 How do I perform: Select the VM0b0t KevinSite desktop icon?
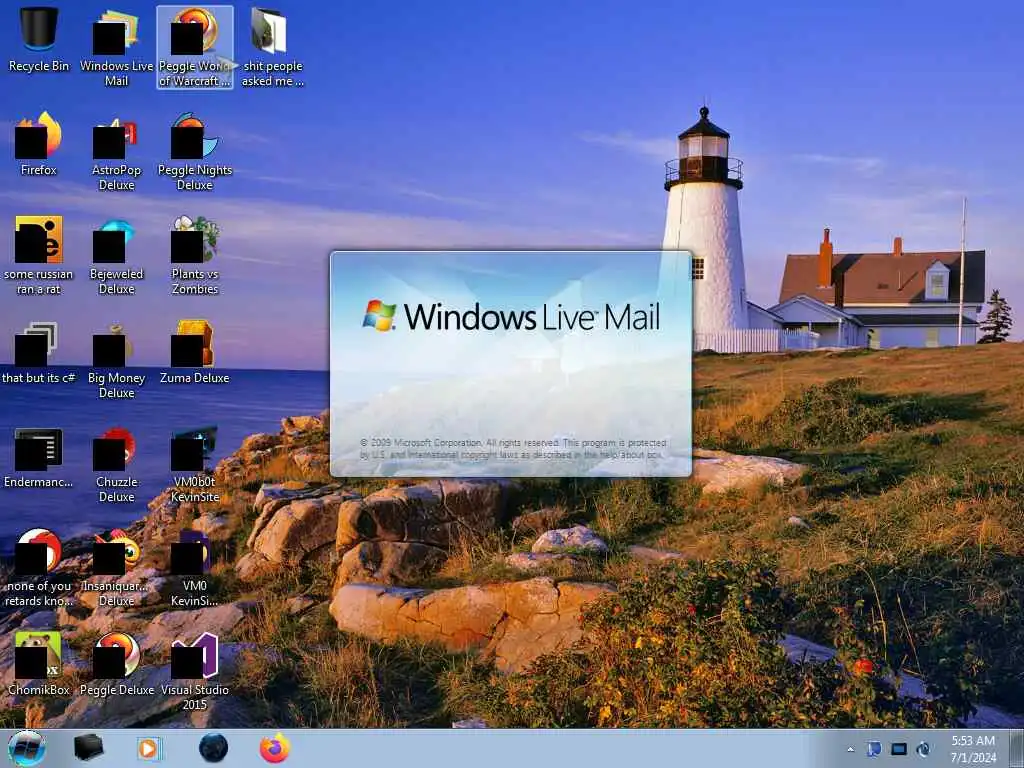(x=195, y=464)
